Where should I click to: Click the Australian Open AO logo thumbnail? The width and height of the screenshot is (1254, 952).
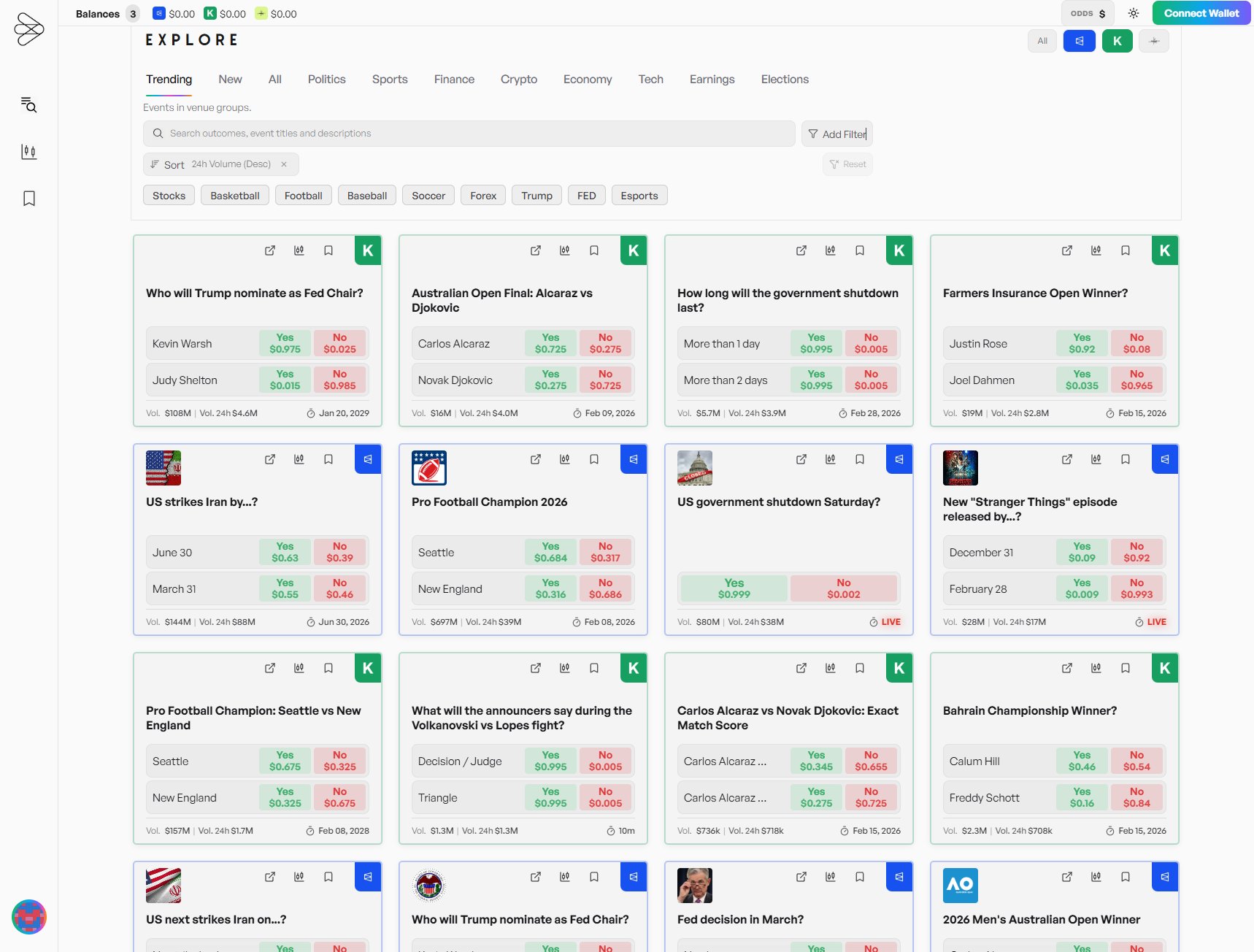[961, 886]
